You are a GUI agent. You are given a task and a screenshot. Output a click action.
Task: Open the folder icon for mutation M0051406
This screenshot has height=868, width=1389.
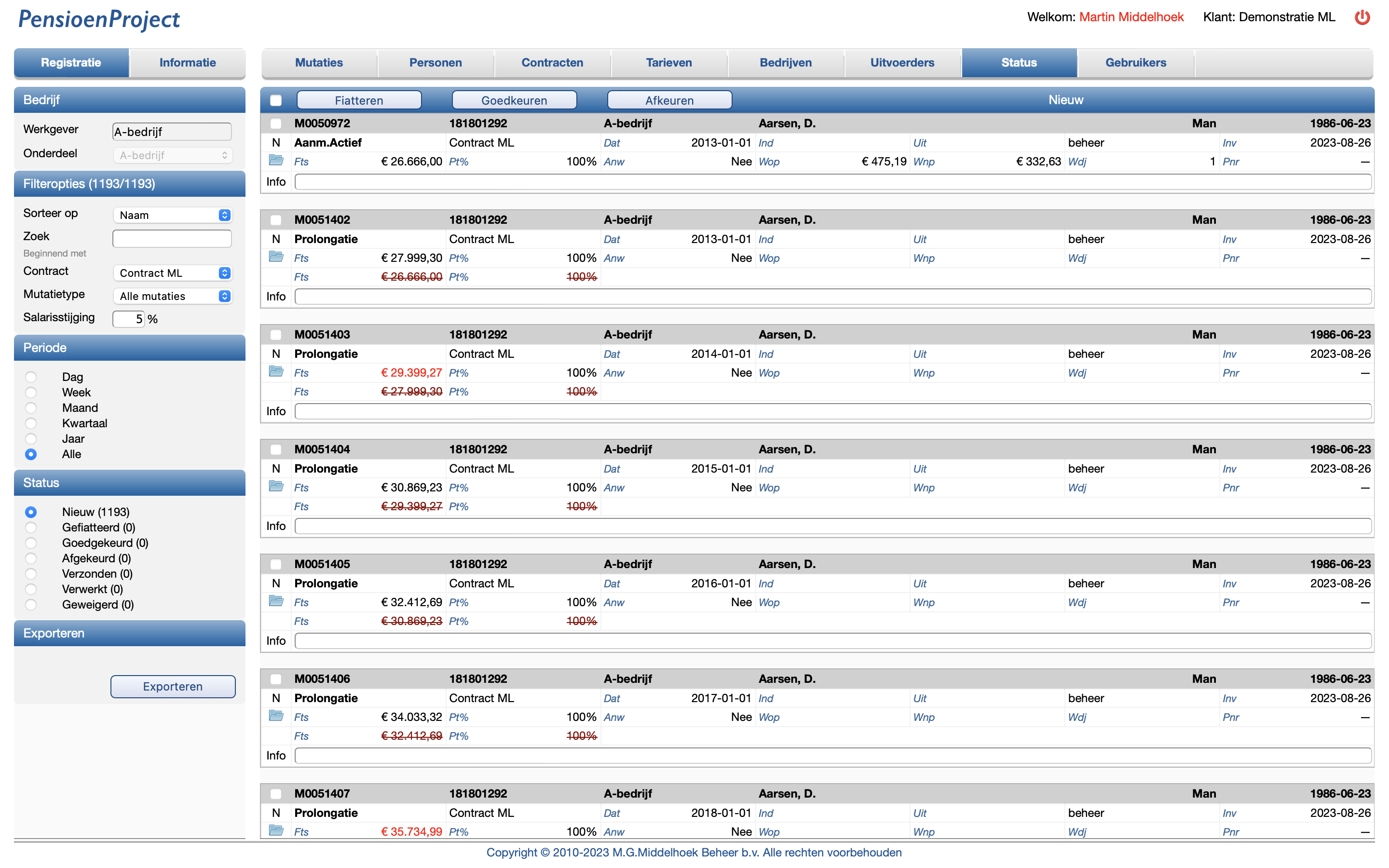point(276,717)
